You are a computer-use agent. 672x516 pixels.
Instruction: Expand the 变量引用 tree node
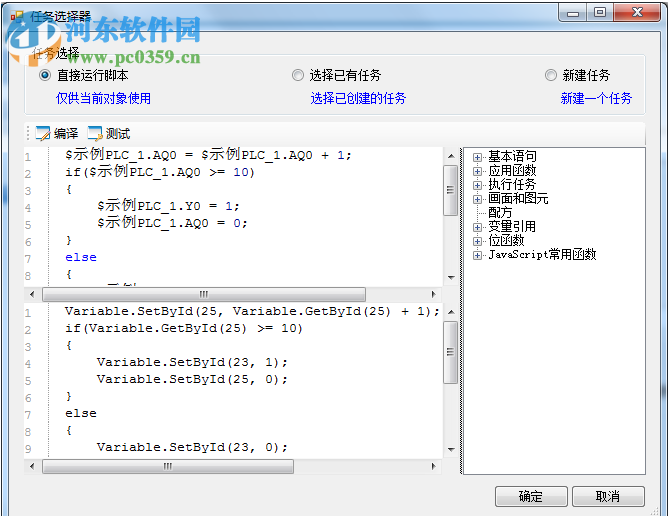tap(477, 227)
